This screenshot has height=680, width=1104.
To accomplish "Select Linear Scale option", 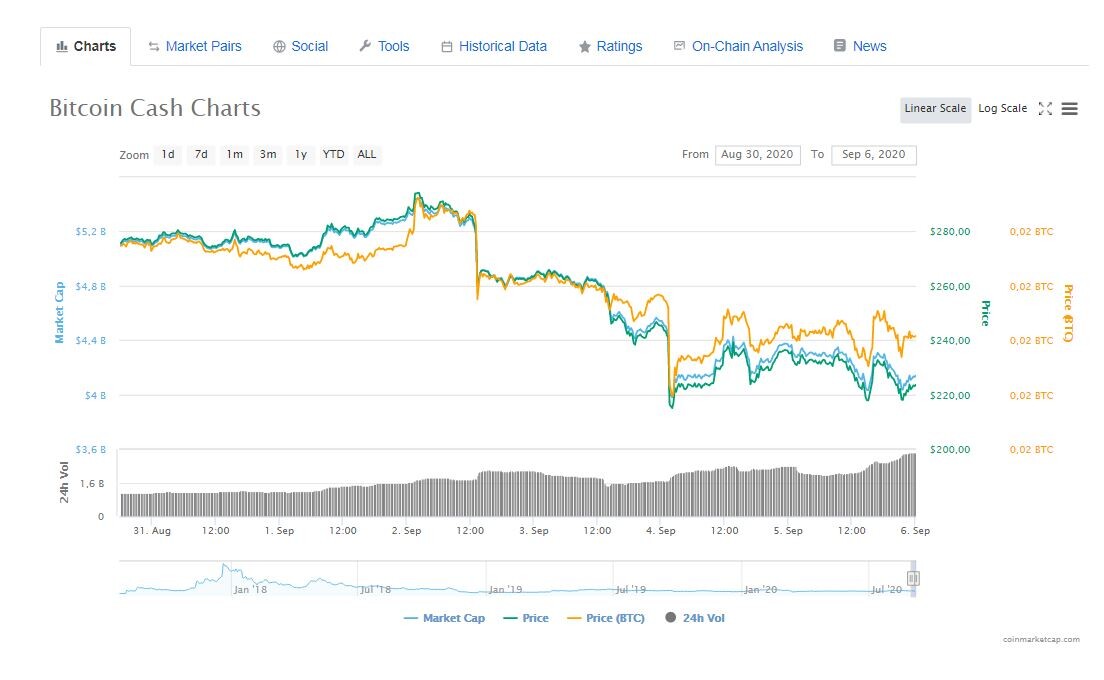I will 935,109.
